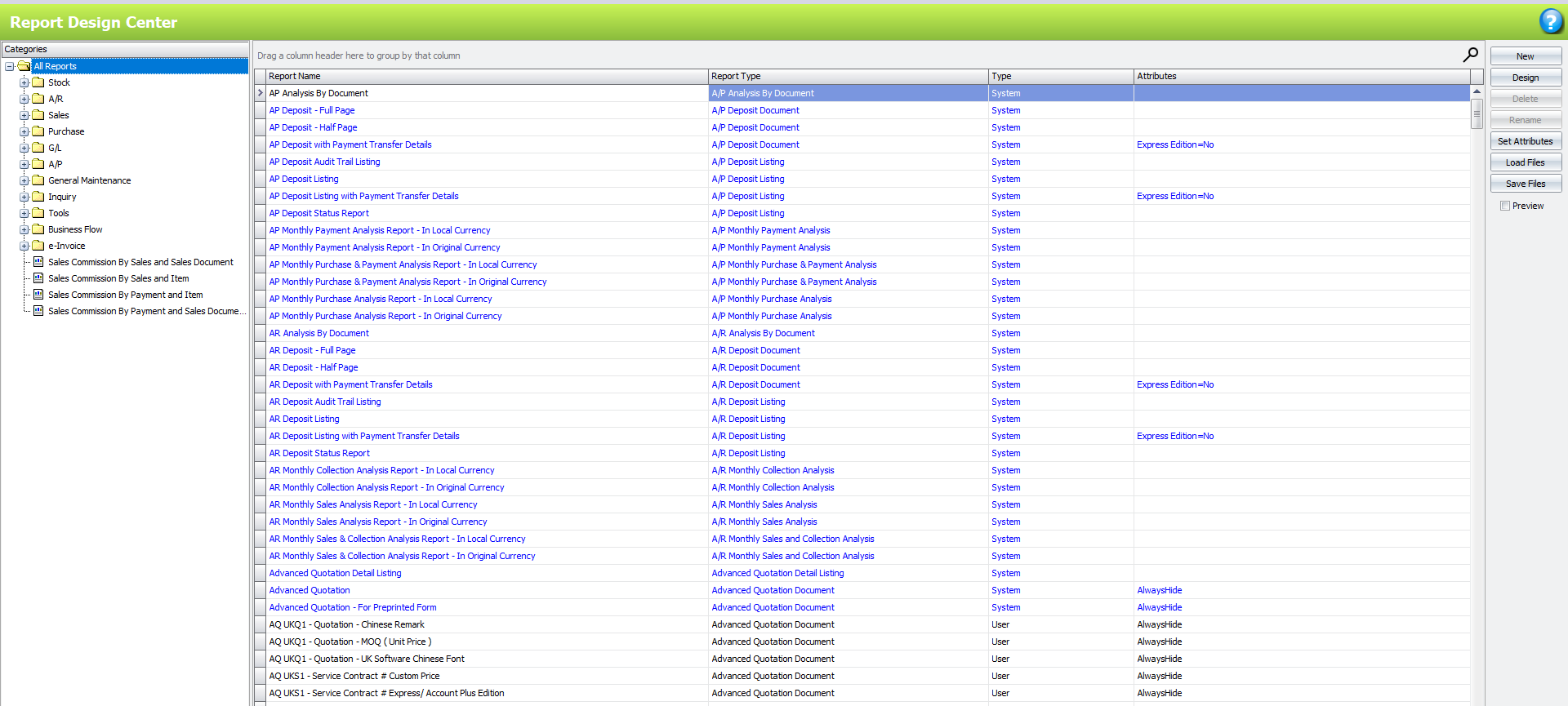The width and height of the screenshot is (1568, 706).
Task: Expand the G/L category tree node
Action: 24,148
